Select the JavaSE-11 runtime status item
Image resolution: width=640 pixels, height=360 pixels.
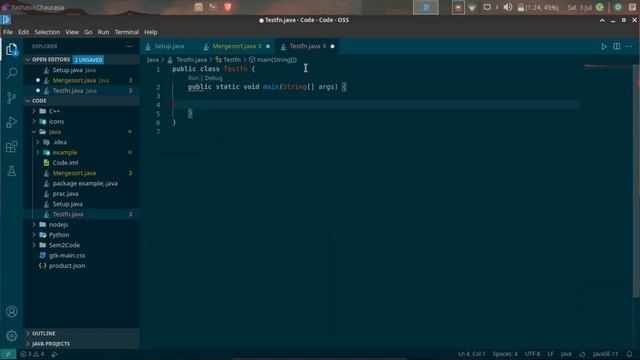605,354
